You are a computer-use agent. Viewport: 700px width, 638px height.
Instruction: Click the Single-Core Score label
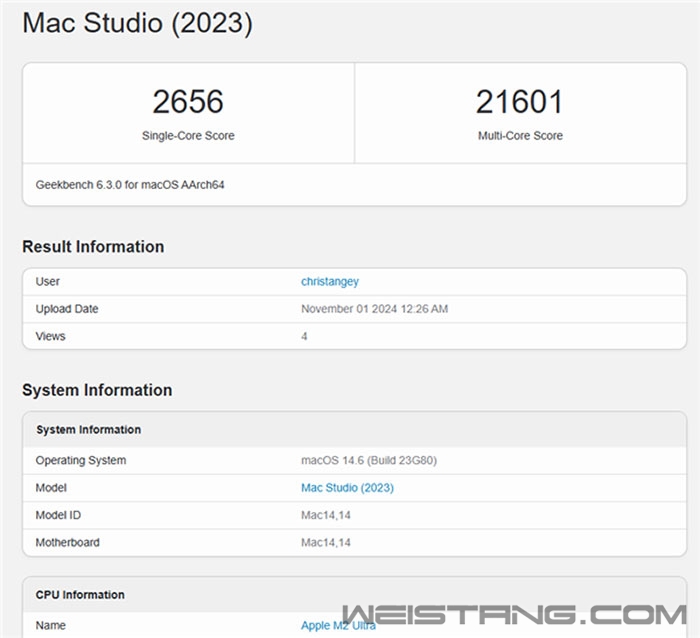click(x=188, y=136)
